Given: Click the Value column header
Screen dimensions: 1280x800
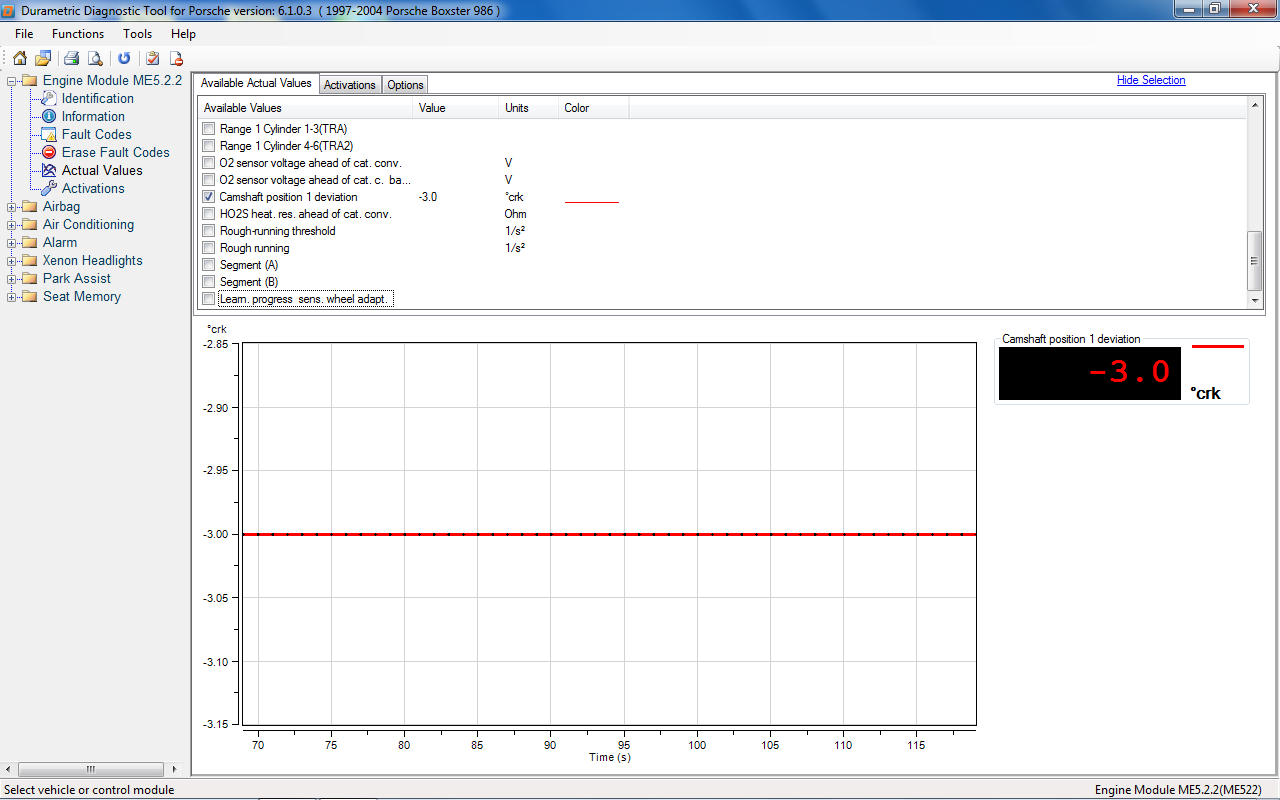Looking at the screenshot, I should (x=456, y=108).
